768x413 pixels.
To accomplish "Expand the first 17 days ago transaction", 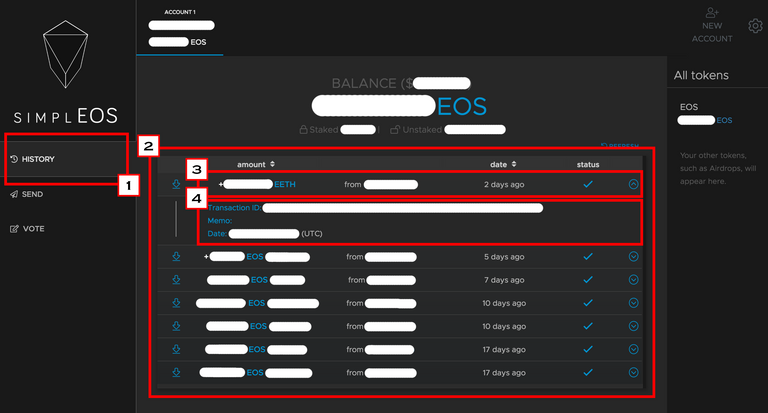I will [633, 349].
